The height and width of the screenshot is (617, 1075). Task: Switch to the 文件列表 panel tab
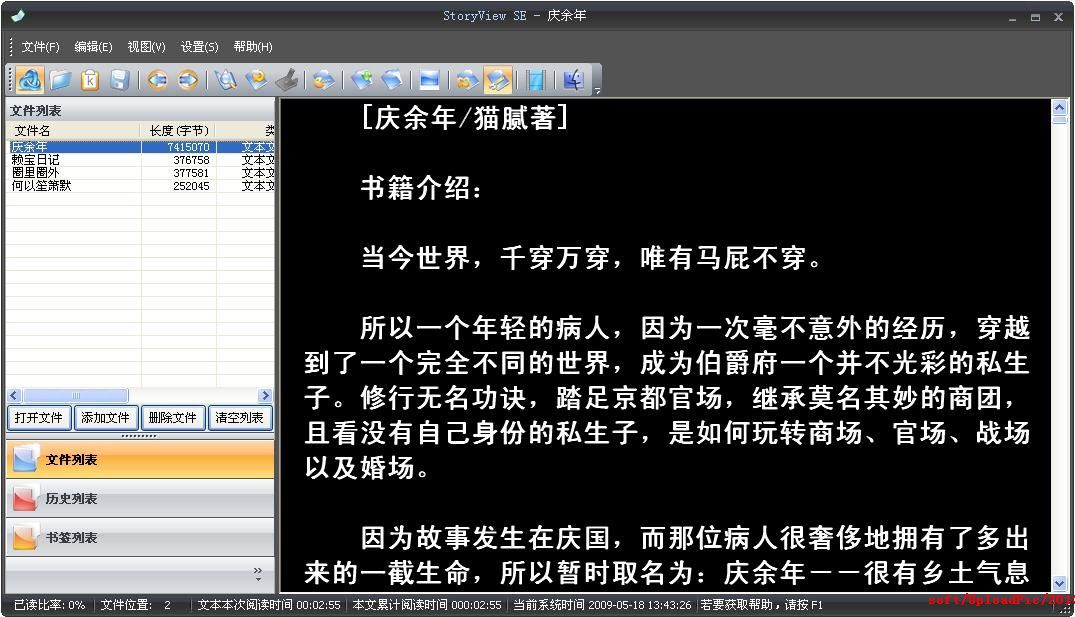pos(140,459)
